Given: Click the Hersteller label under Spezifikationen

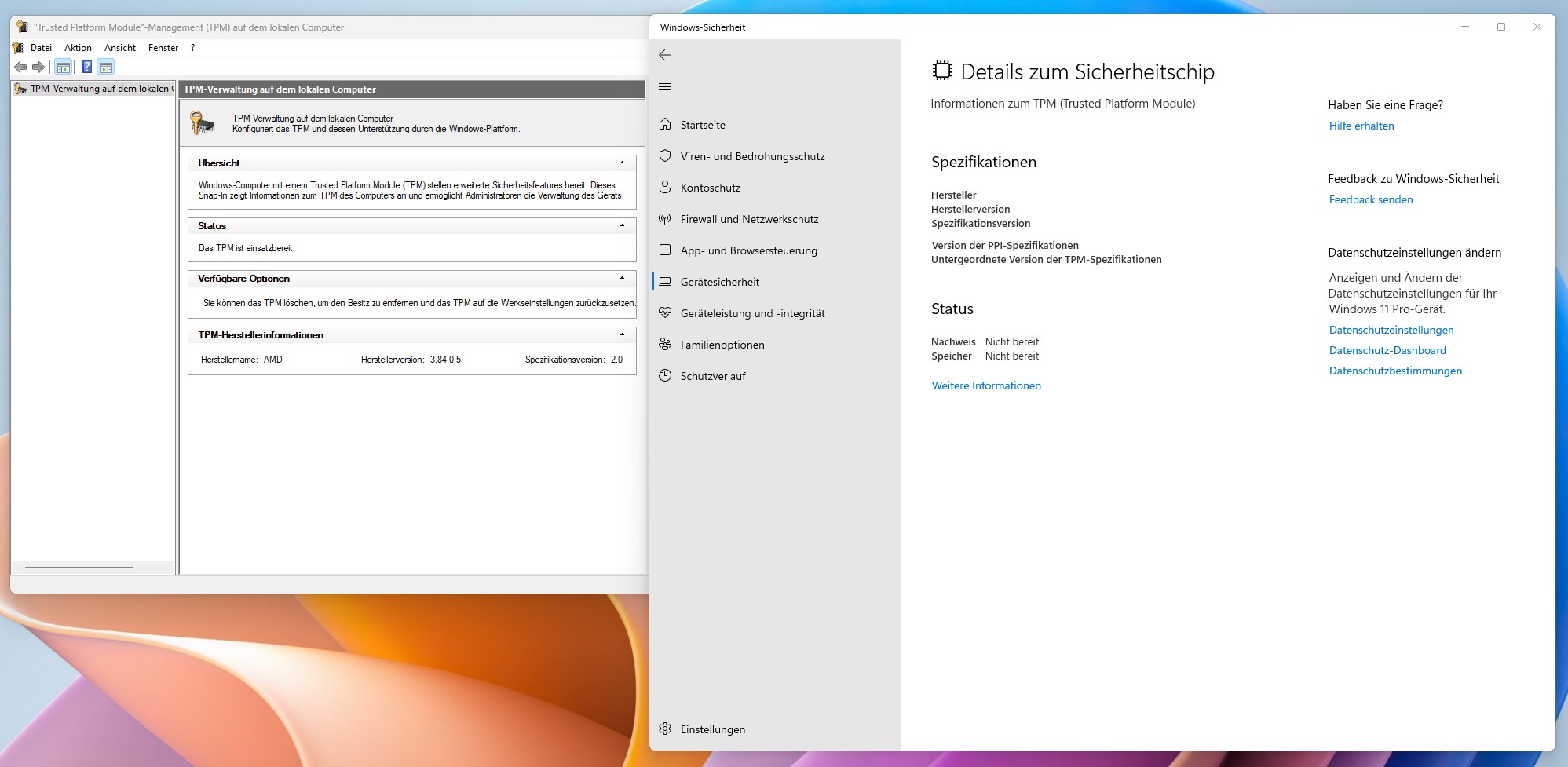Looking at the screenshot, I should tap(954, 195).
